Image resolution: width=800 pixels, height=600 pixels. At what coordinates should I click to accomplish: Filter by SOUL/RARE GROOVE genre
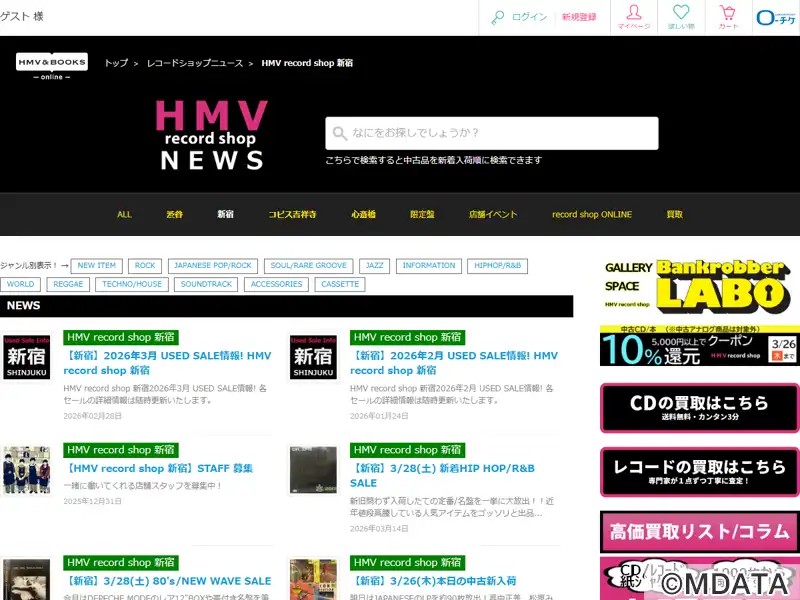click(x=309, y=266)
